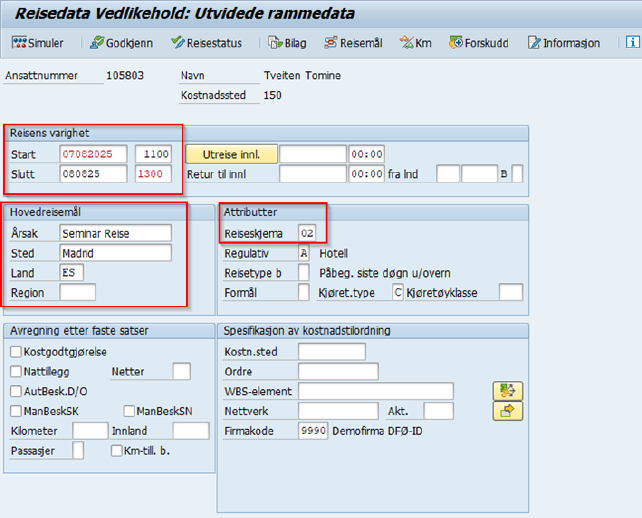
Task: Click the Retur til innl time field
Action: click(366, 174)
